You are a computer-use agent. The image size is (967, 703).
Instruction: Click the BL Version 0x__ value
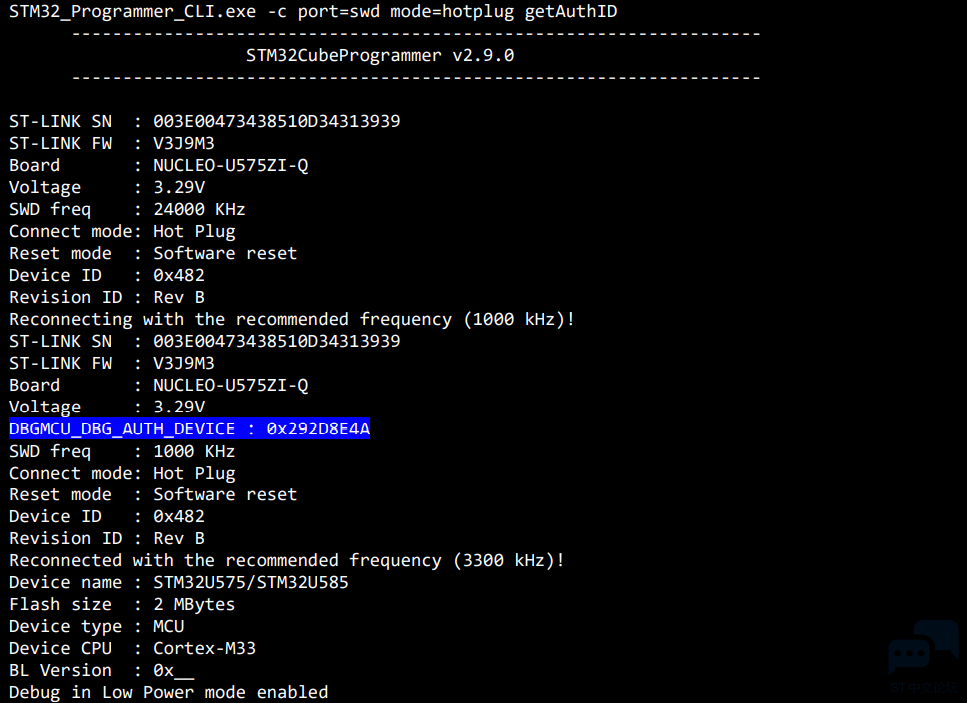click(173, 670)
